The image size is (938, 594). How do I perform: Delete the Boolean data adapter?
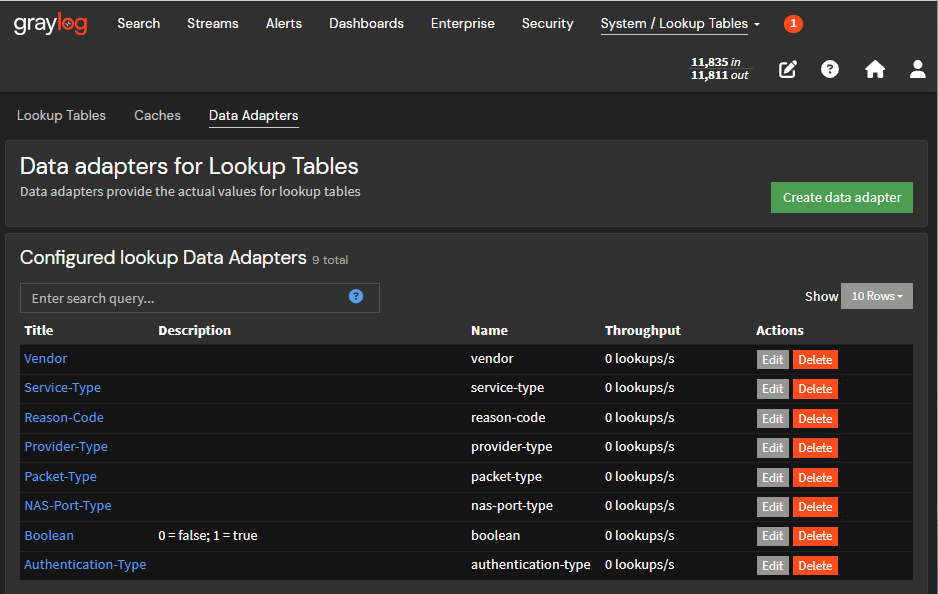tap(814, 536)
